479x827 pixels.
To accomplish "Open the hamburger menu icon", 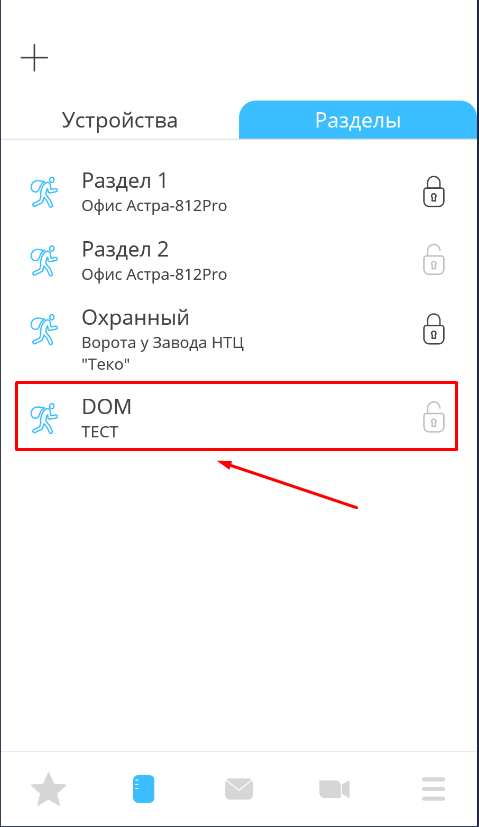I will coord(434,789).
